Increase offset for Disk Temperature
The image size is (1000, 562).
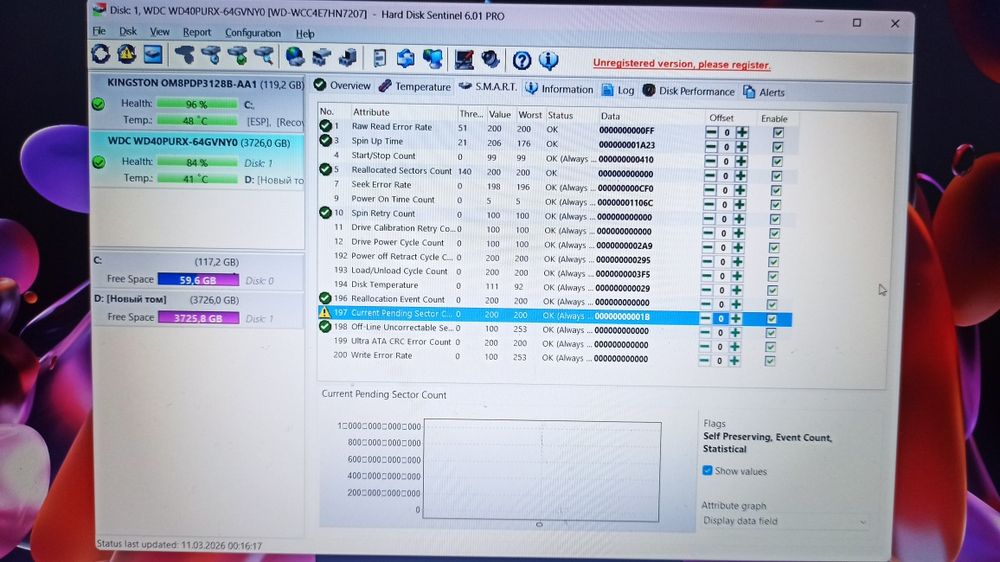pyautogui.click(x=737, y=290)
